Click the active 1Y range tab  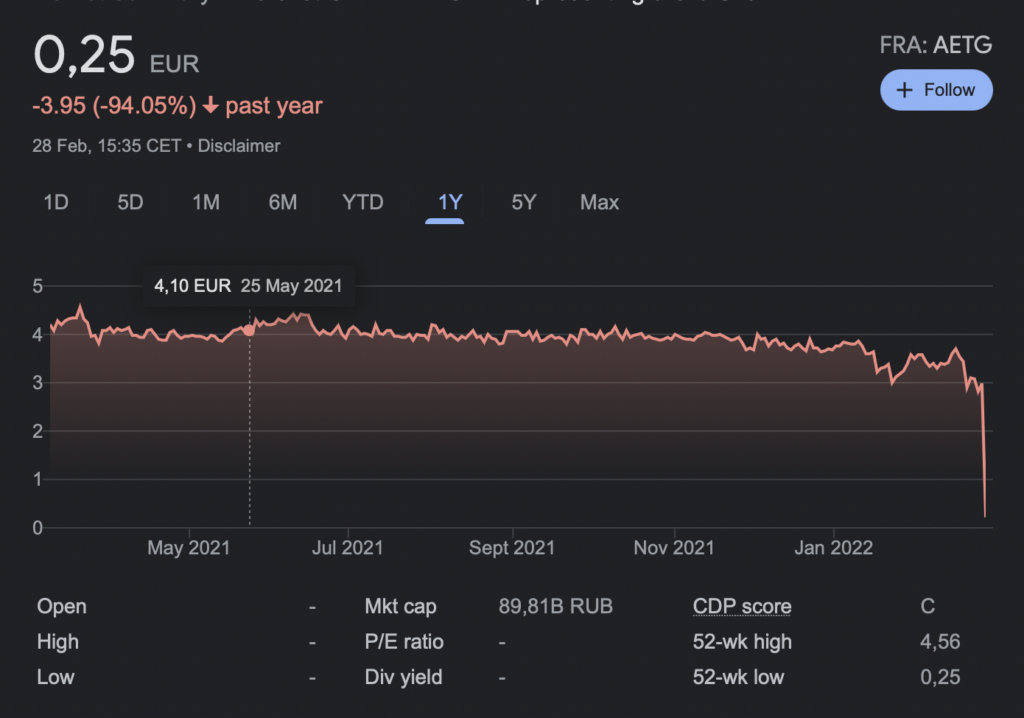pos(450,202)
